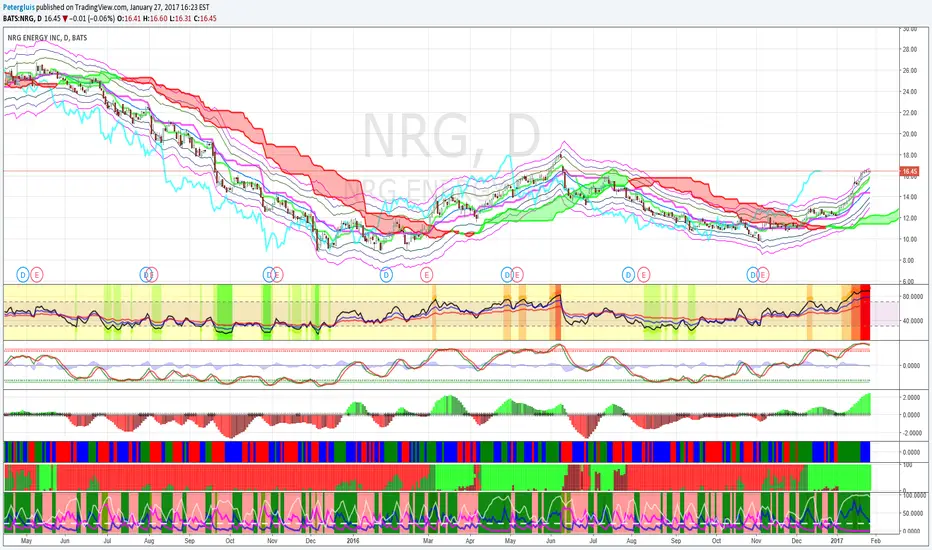932x550 pixels.
Task: Click the Mar label on time axis
Action: pos(428,541)
